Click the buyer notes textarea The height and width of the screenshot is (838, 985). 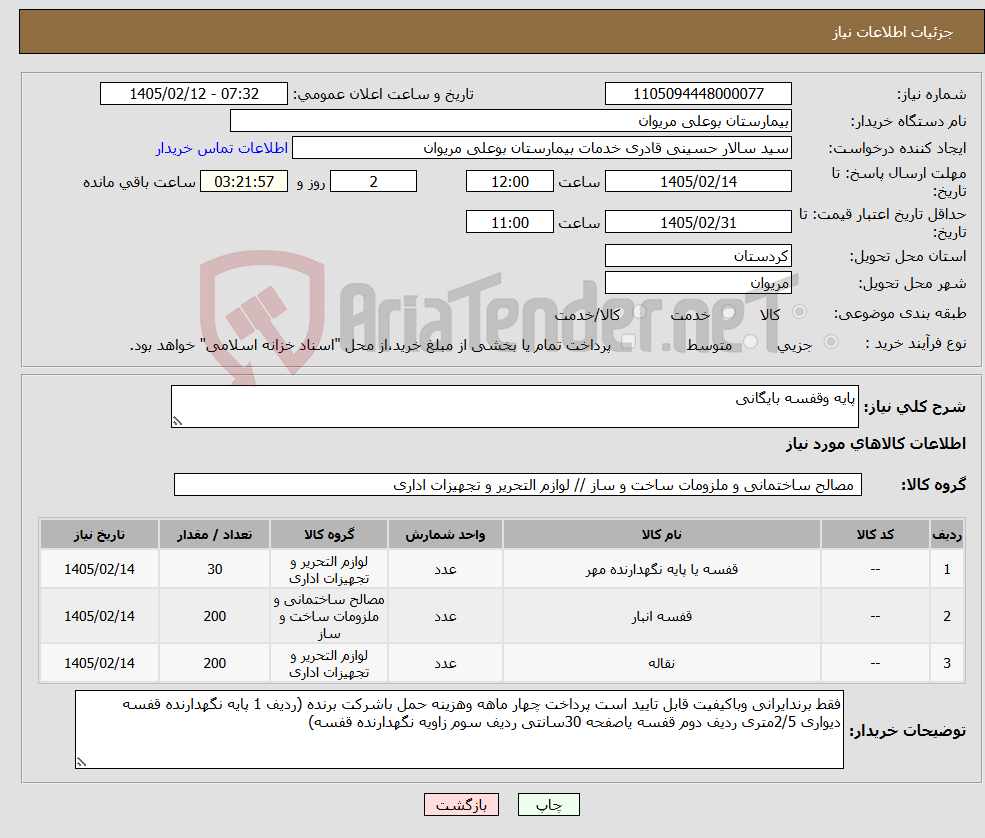point(459,729)
